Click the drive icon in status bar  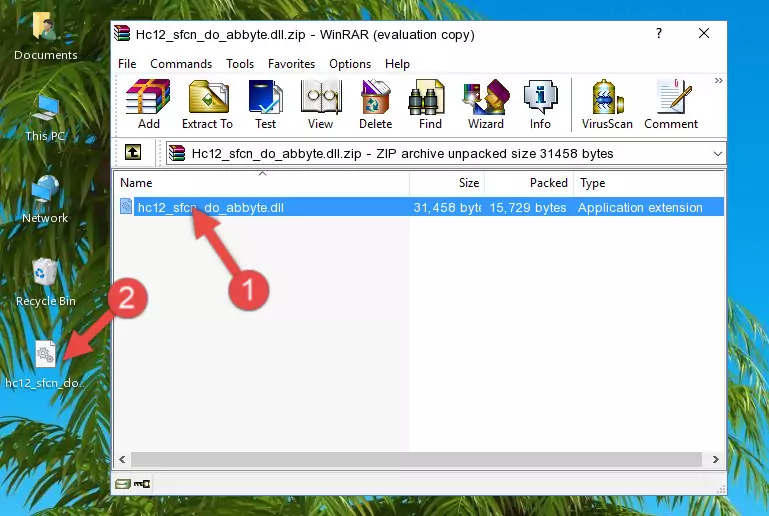pyautogui.click(x=123, y=484)
